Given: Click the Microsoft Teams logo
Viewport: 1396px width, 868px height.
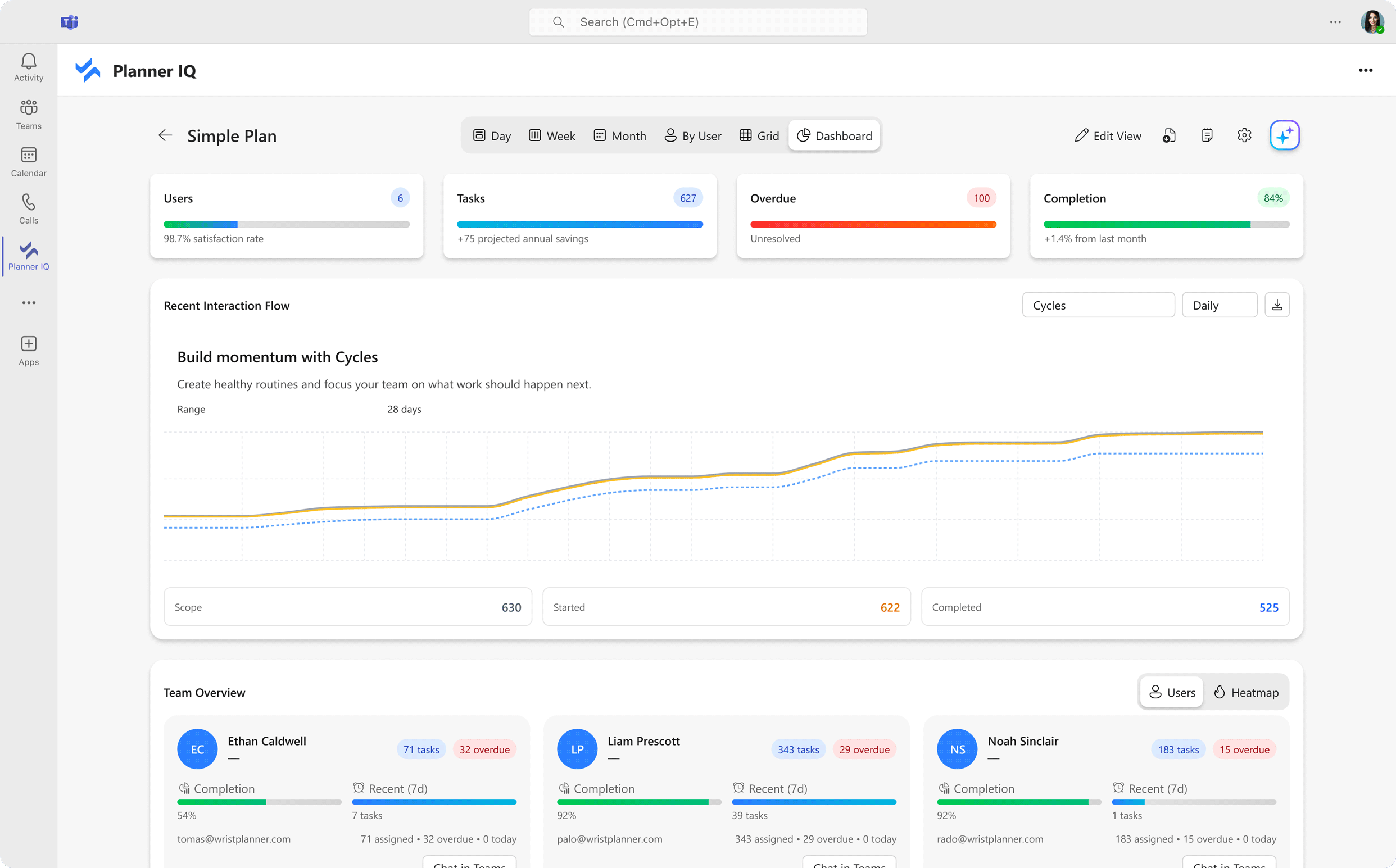Looking at the screenshot, I should [70, 22].
